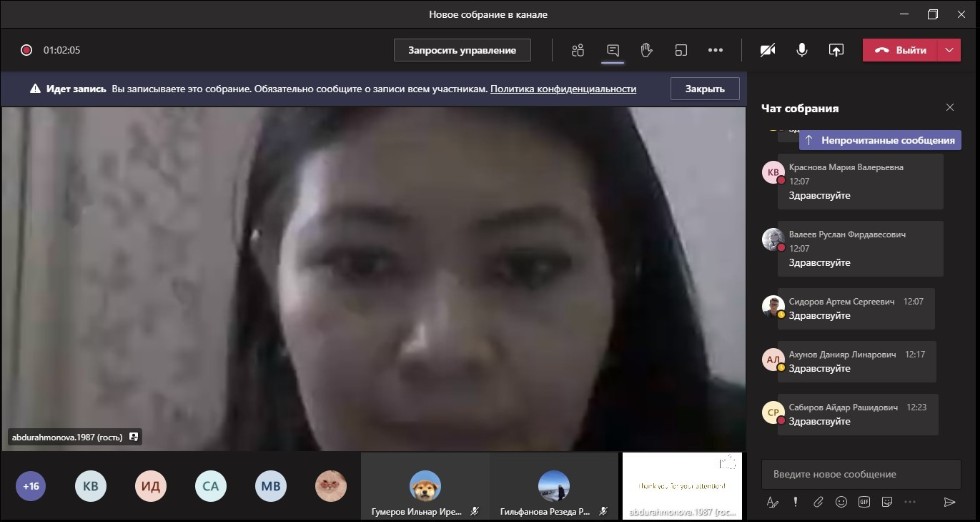
Task: Mute the microphone
Action: [802, 50]
